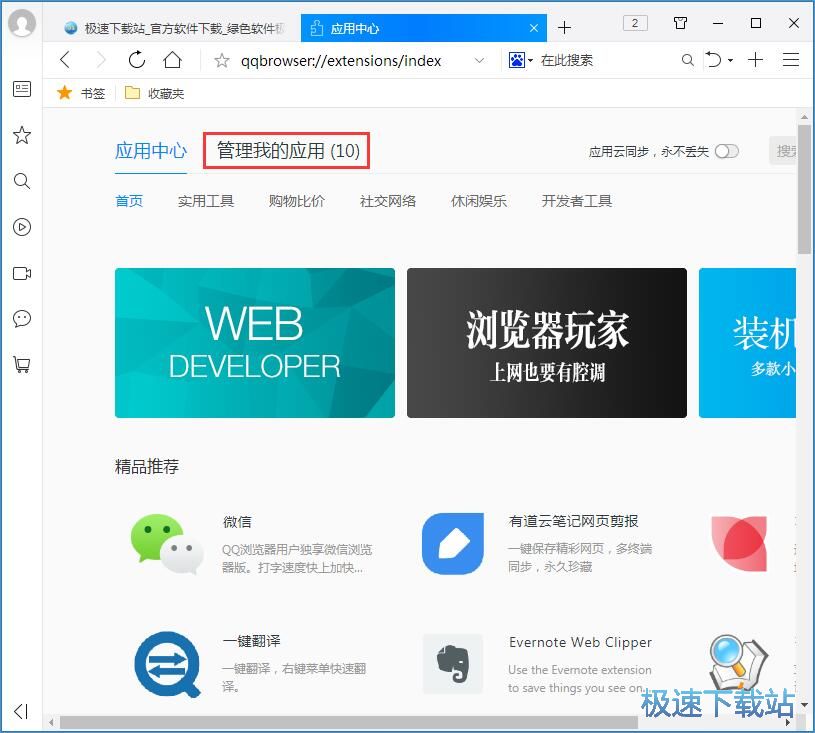Image resolution: width=815 pixels, height=733 pixels.
Task: Click the user avatar profile icon
Action: 22,23
